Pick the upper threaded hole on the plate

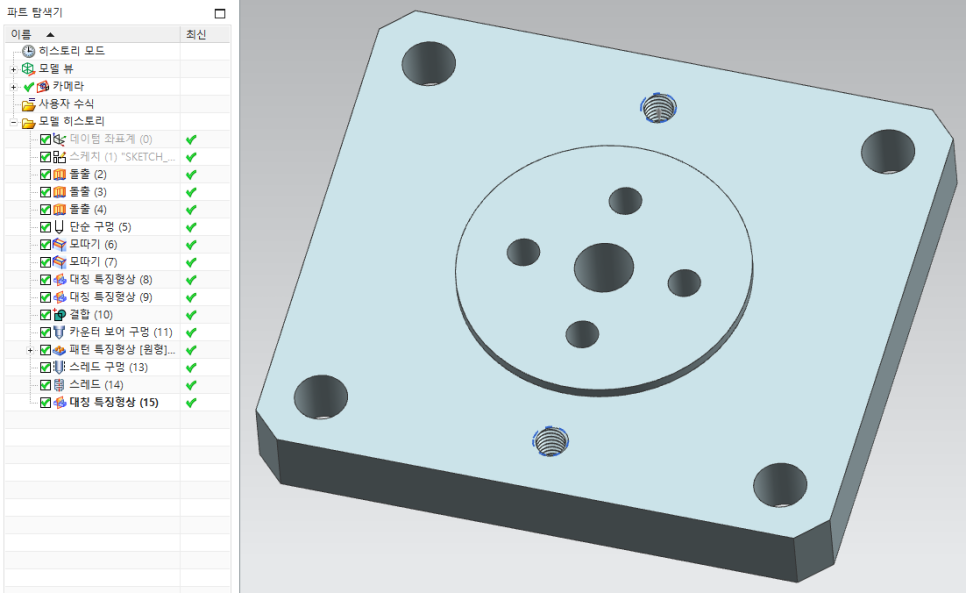click(x=659, y=108)
